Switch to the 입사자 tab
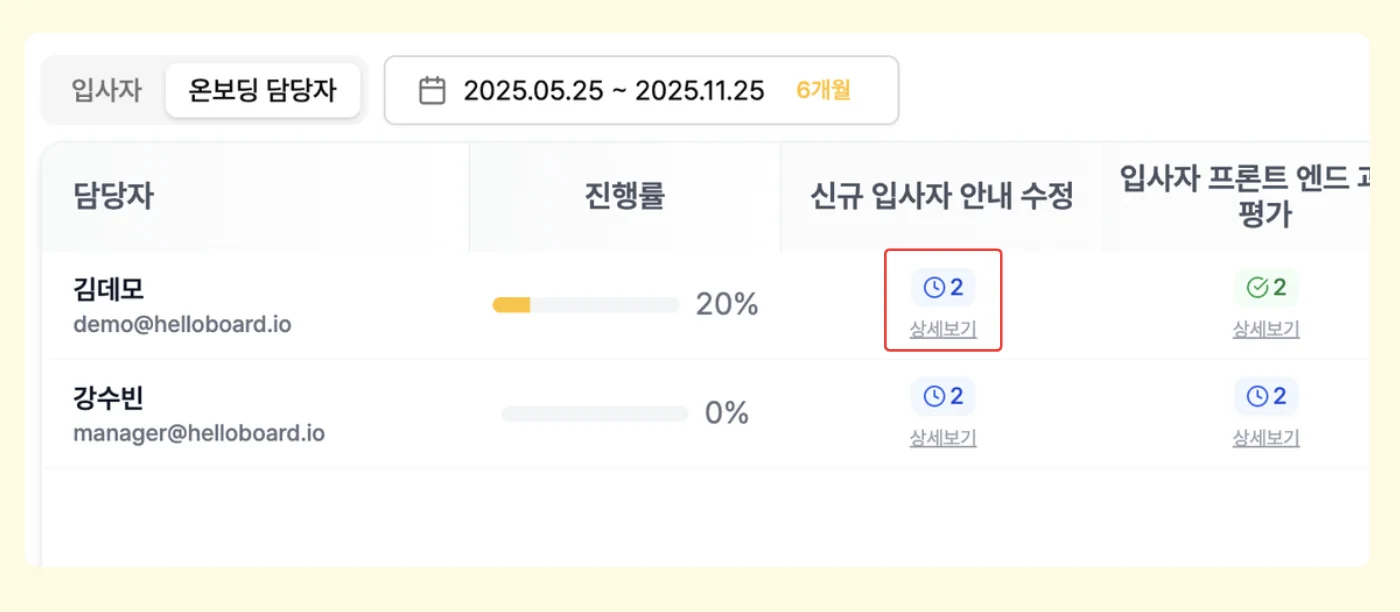The width and height of the screenshot is (1400, 612). (107, 91)
